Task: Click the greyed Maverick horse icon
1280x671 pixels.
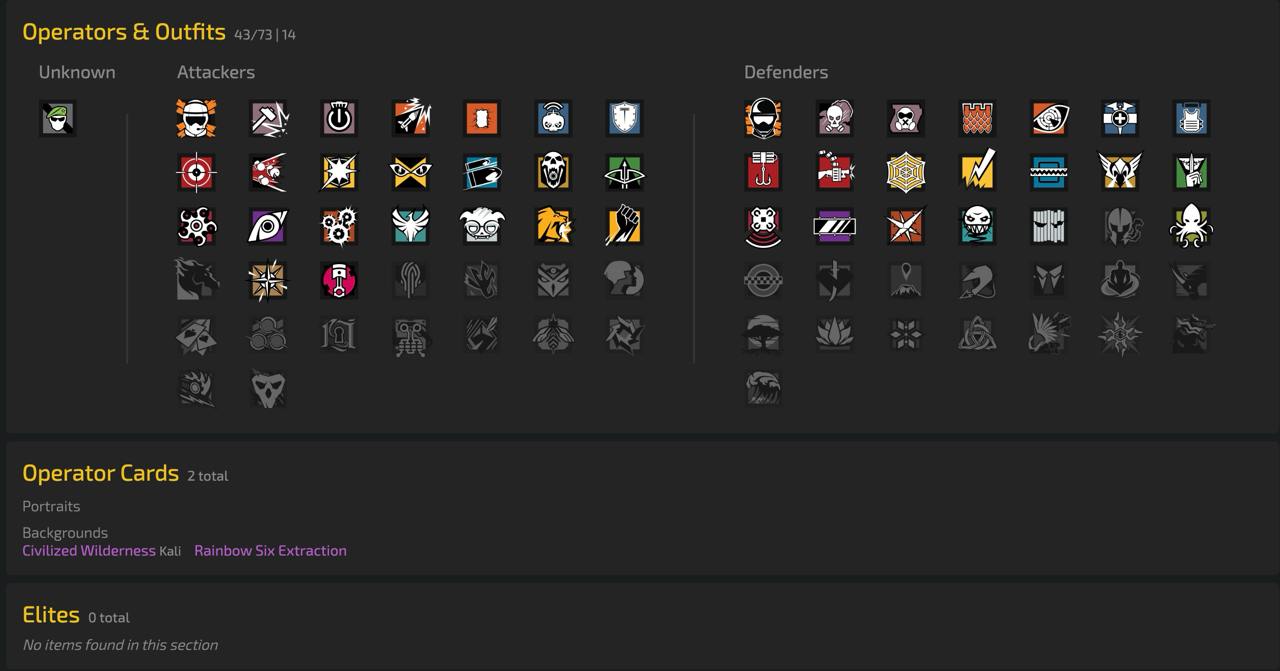Action: point(196,280)
